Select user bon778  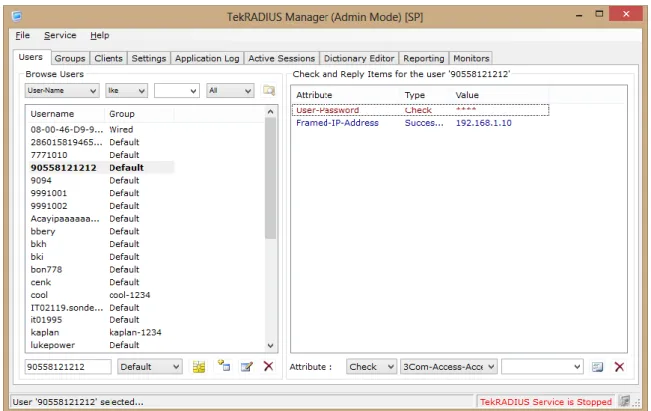coord(100,269)
